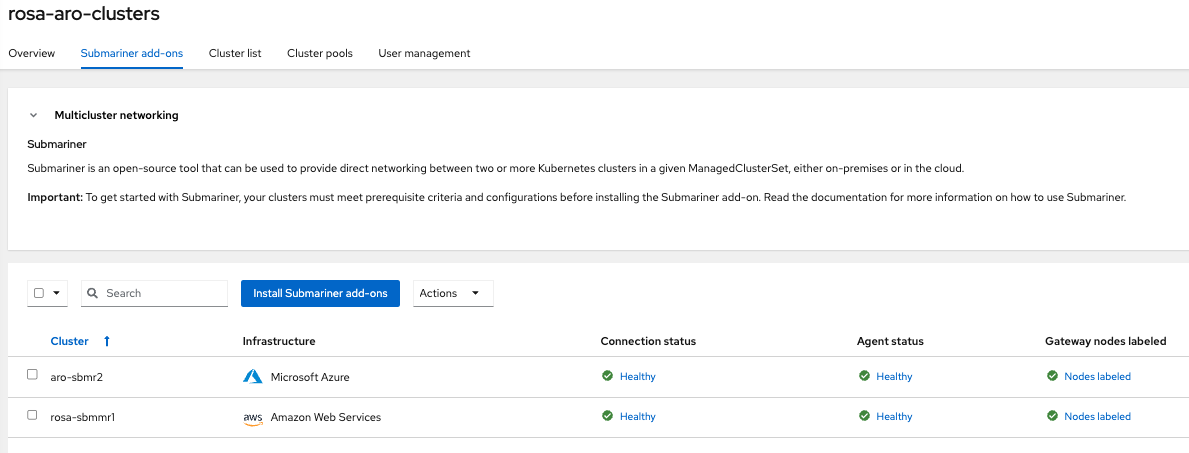
Task: Click the Microsoft Azure logo icon
Action: coord(252,377)
